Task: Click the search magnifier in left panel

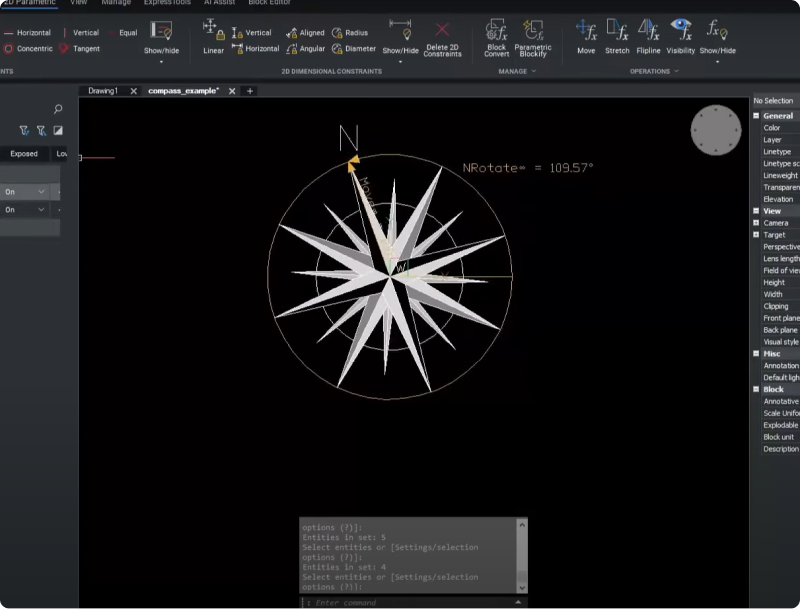Action: [x=58, y=109]
